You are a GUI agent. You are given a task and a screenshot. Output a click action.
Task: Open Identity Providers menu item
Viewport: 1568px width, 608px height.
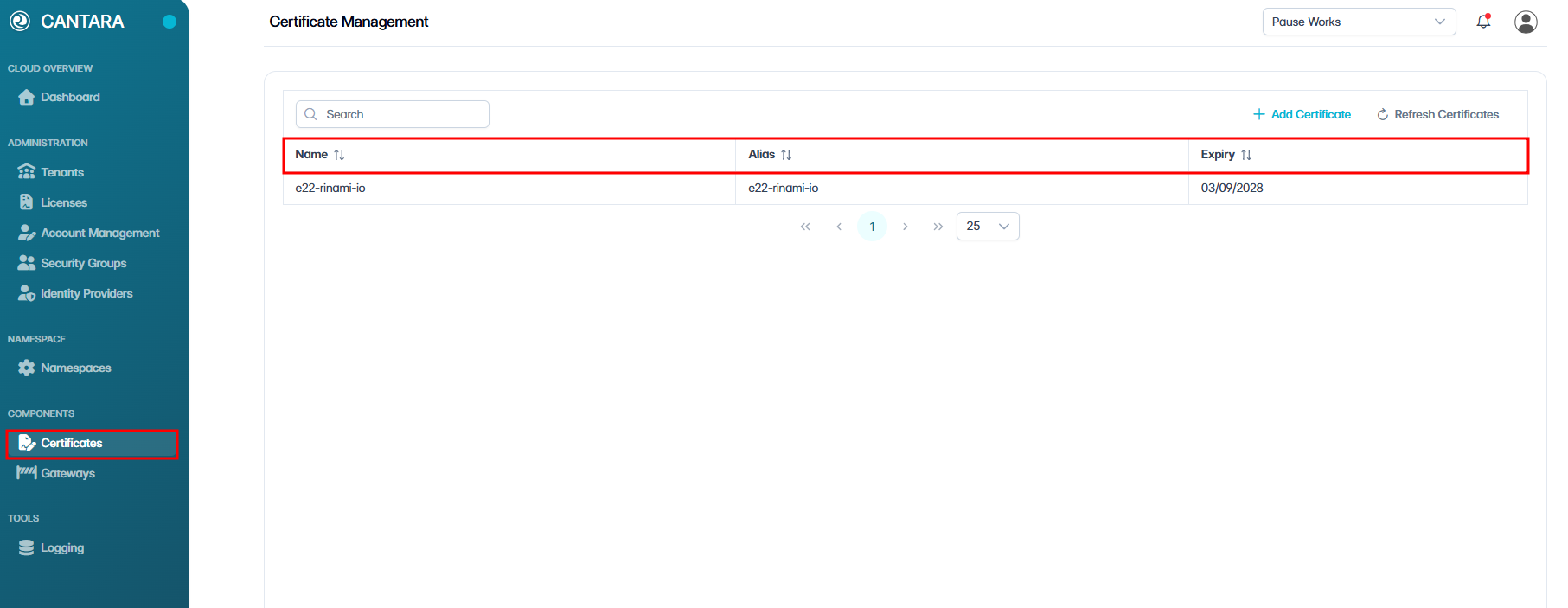[x=86, y=293]
